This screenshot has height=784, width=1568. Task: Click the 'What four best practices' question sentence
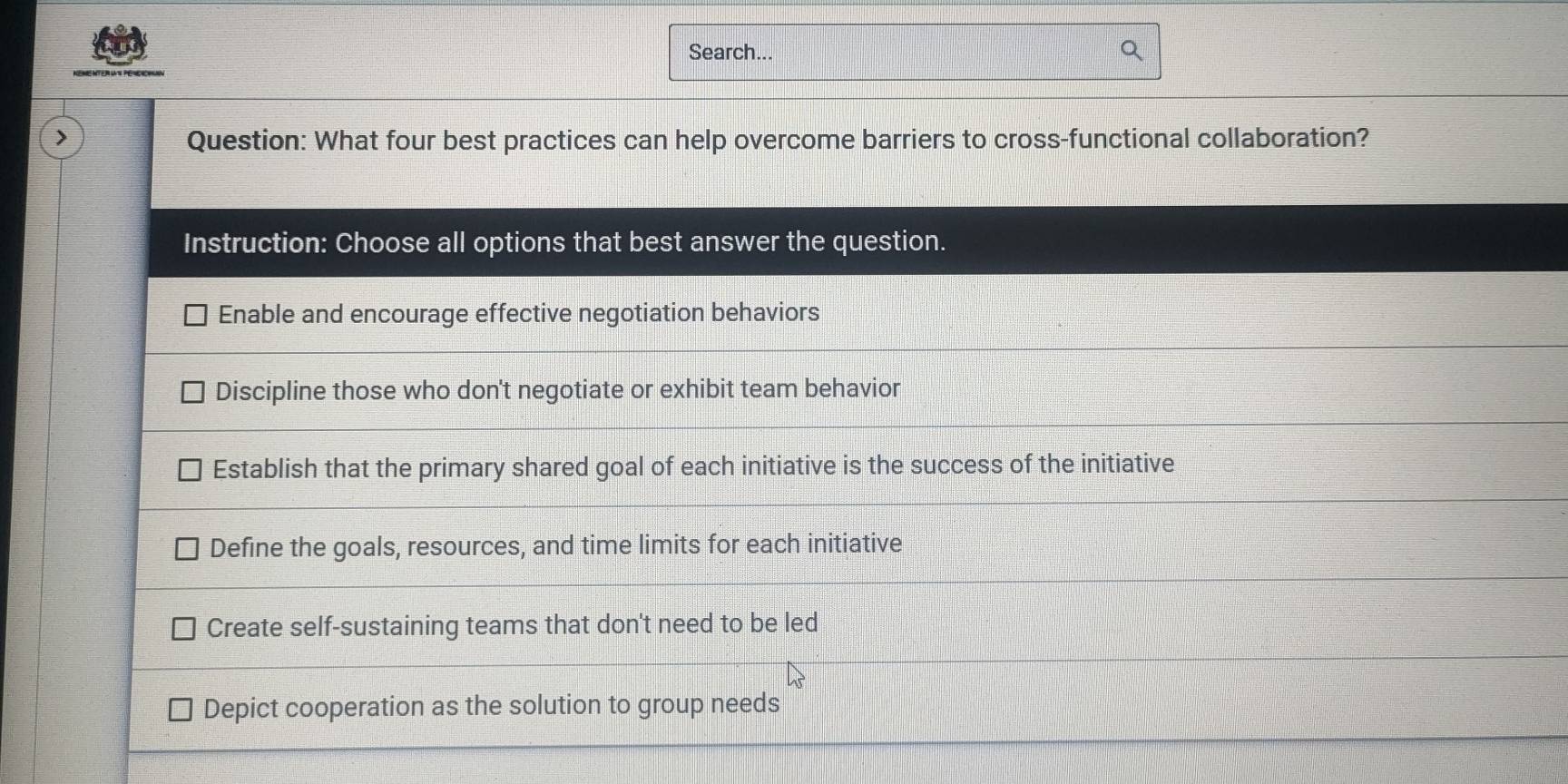pyautogui.click(x=840, y=139)
